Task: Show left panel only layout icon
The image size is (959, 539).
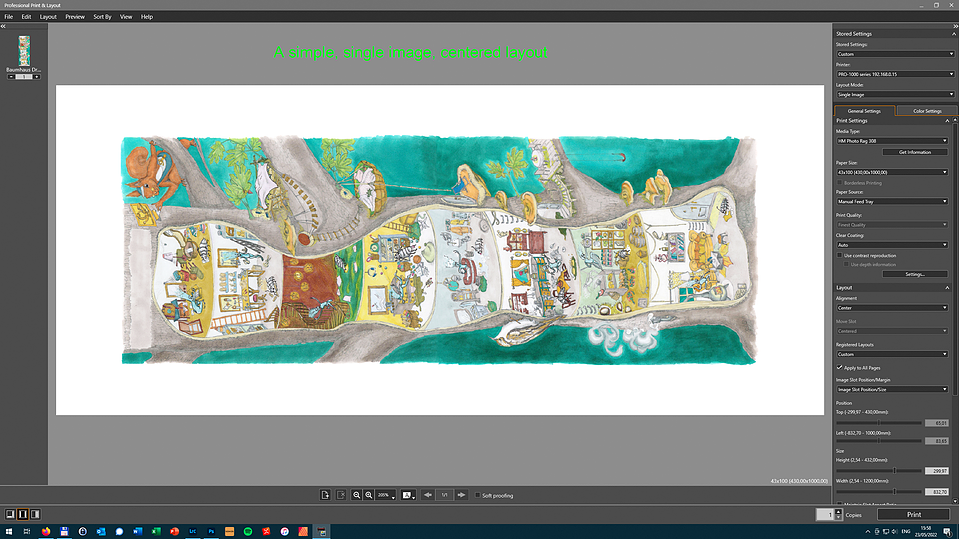Action: [10, 515]
